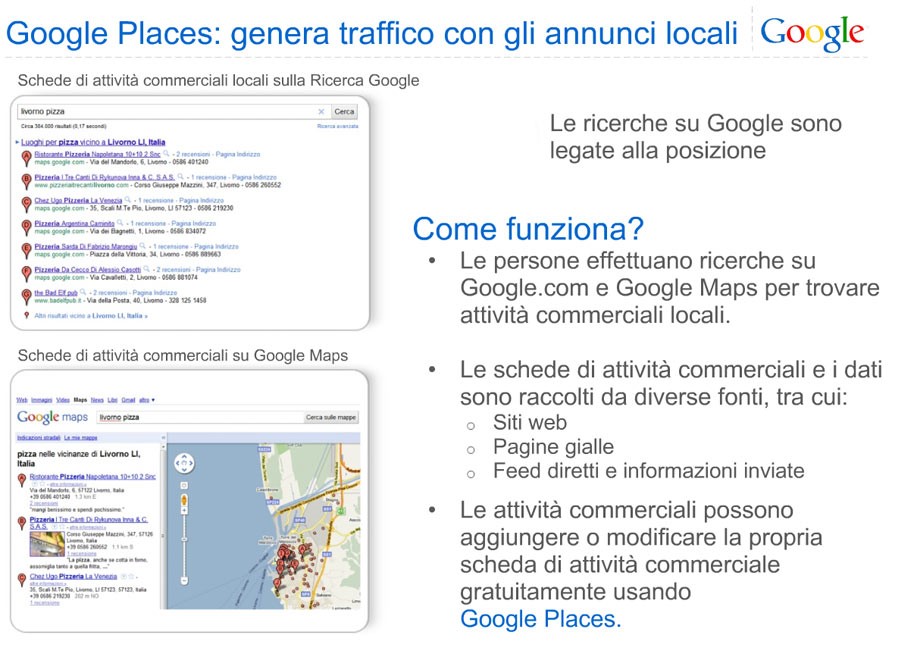Screen dimensions: 900x654
Task: Click the Google Maps 'livorno pizza' search field
Action: (200, 417)
